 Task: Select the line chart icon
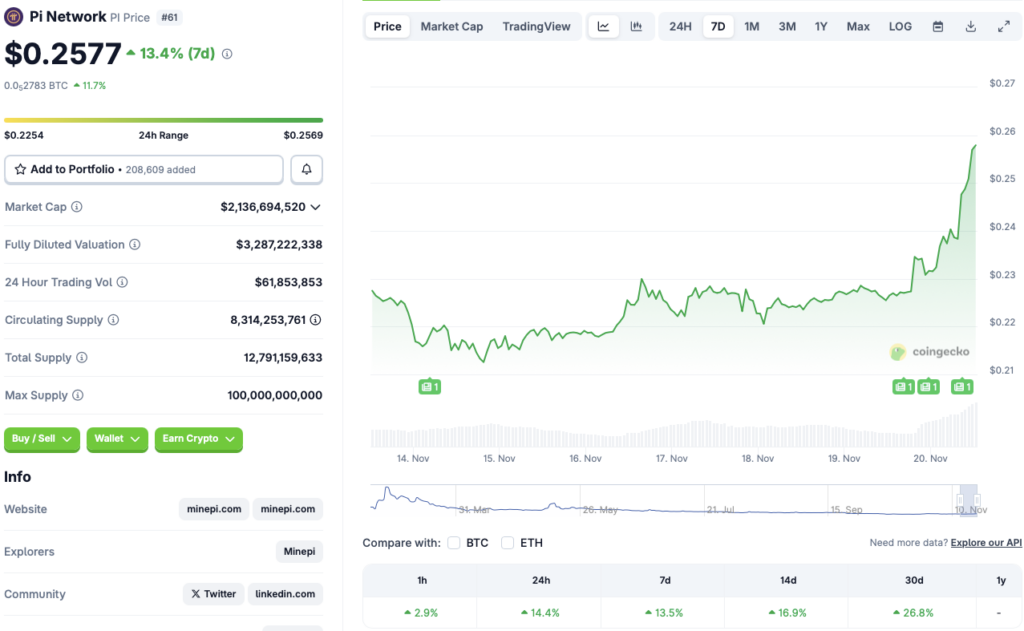pyautogui.click(x=603, y=26)
